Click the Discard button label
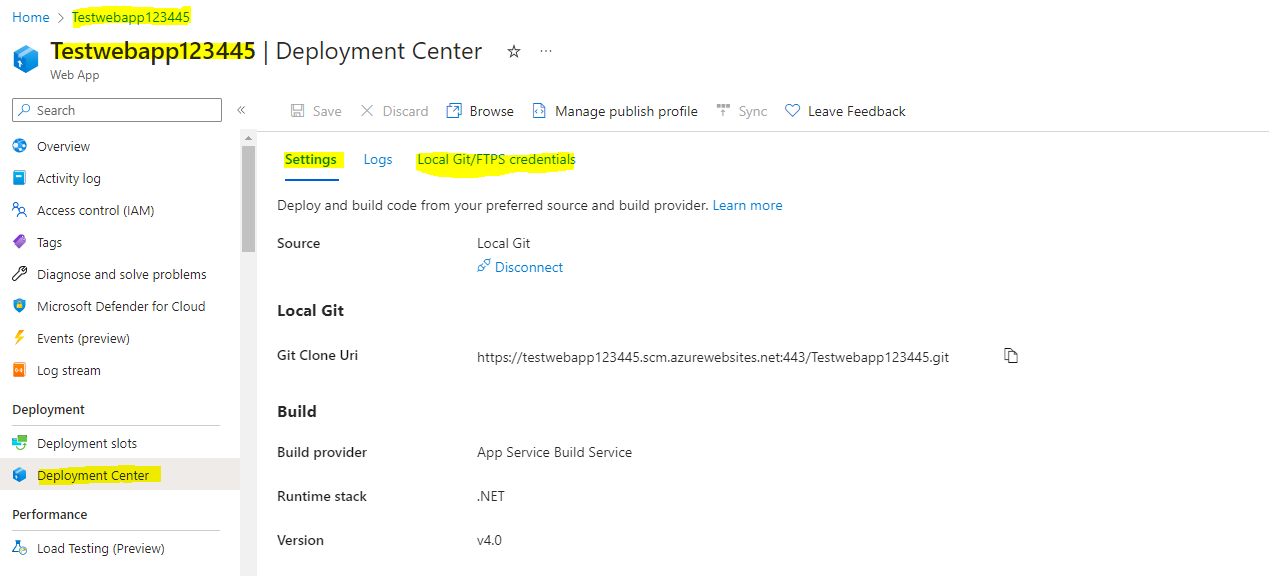The image size is (1269, 576). [405, 111]
